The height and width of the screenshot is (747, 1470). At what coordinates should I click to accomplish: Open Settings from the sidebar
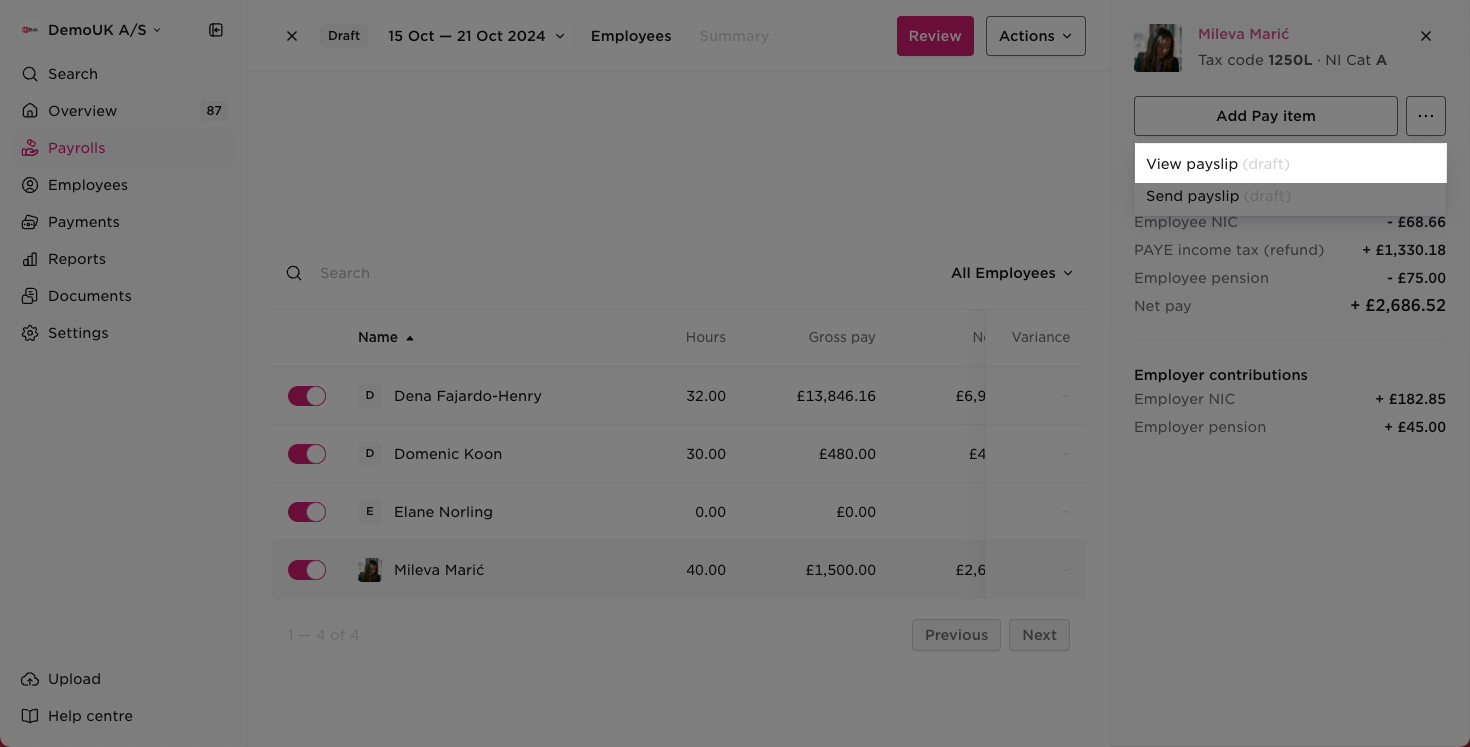[x=78, y=332]
